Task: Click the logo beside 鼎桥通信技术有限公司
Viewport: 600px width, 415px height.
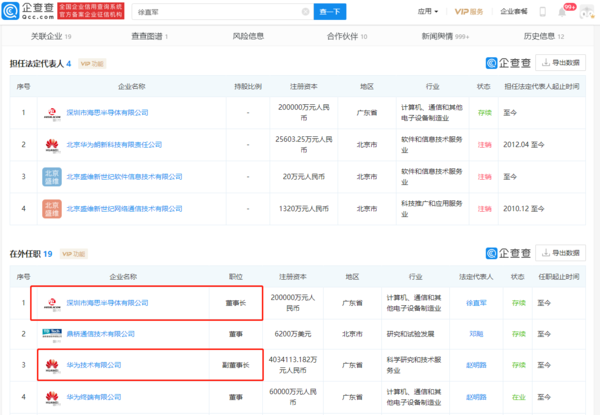Action: coord(52,334)
